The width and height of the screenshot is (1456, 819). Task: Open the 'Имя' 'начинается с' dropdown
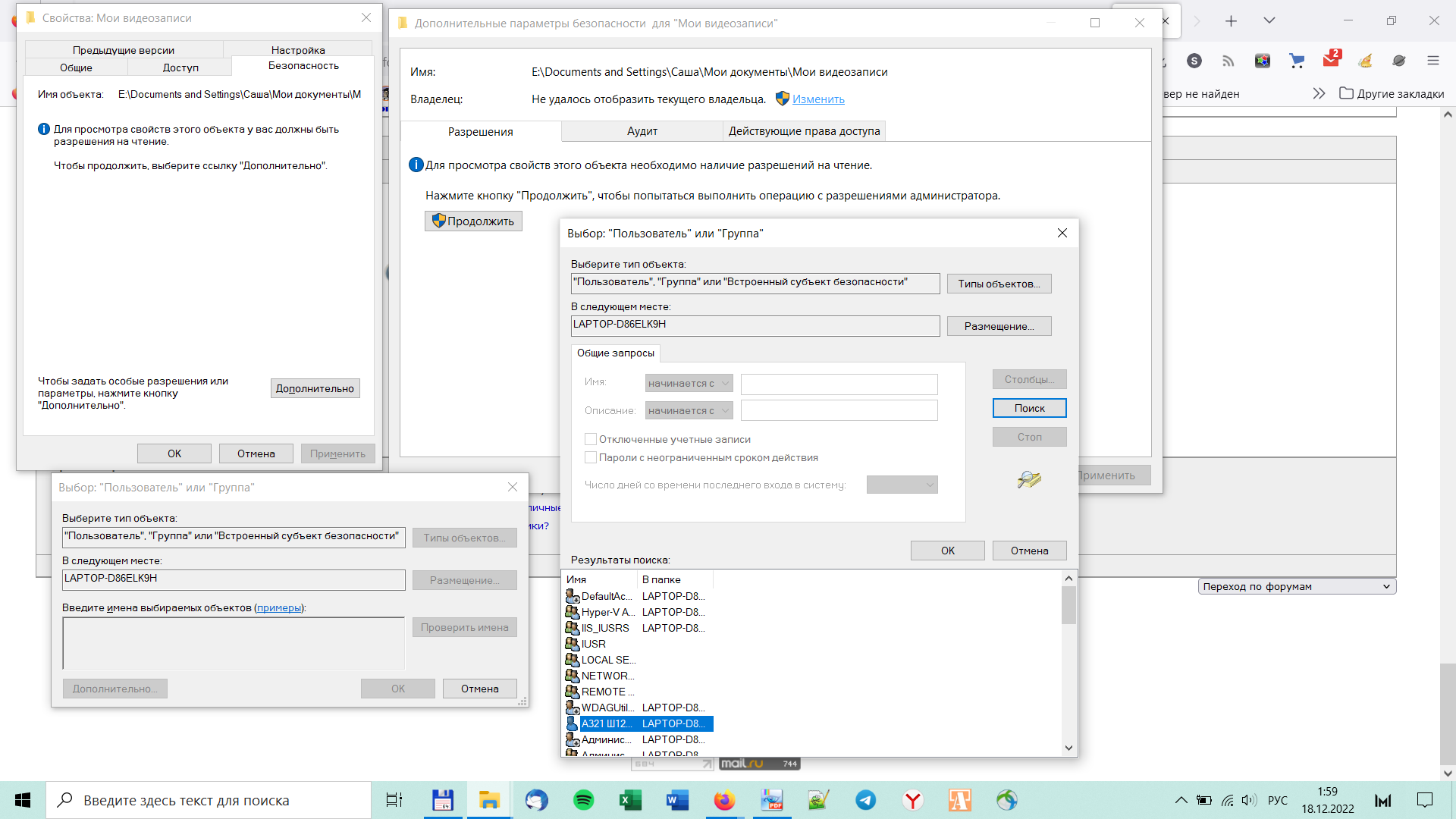coord(689,384)
